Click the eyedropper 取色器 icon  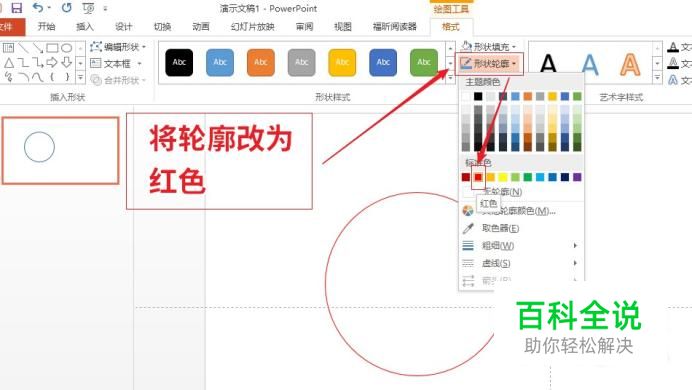(468, 228)
